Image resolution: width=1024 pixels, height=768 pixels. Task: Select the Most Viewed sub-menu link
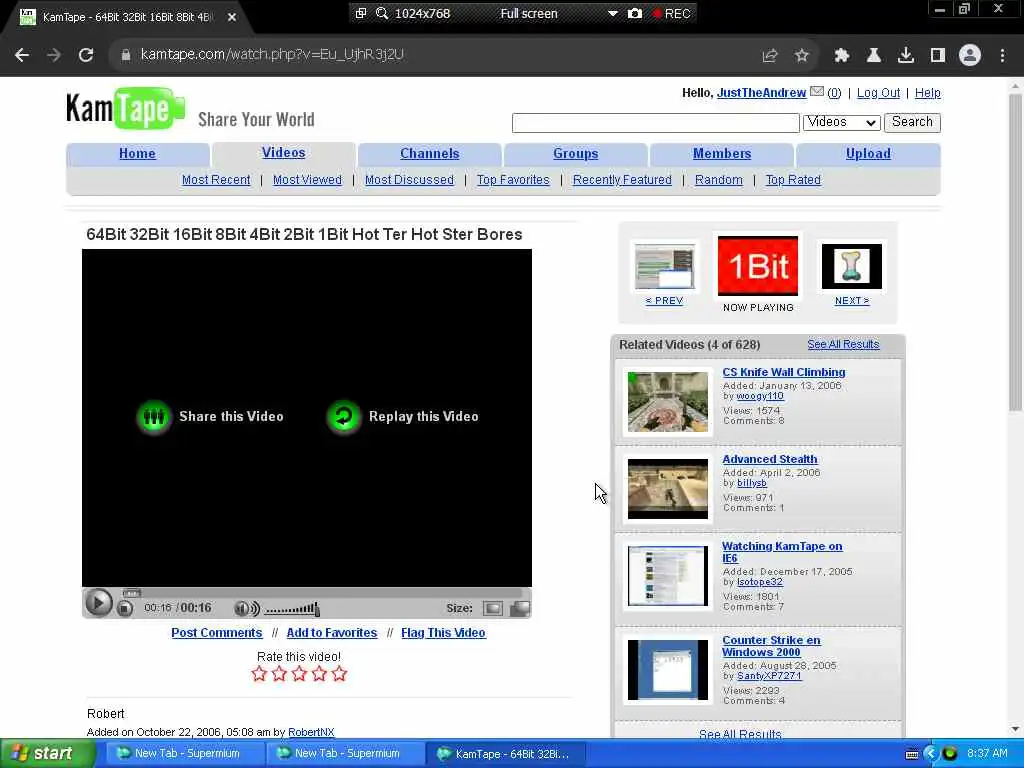(x=307, y=180)
